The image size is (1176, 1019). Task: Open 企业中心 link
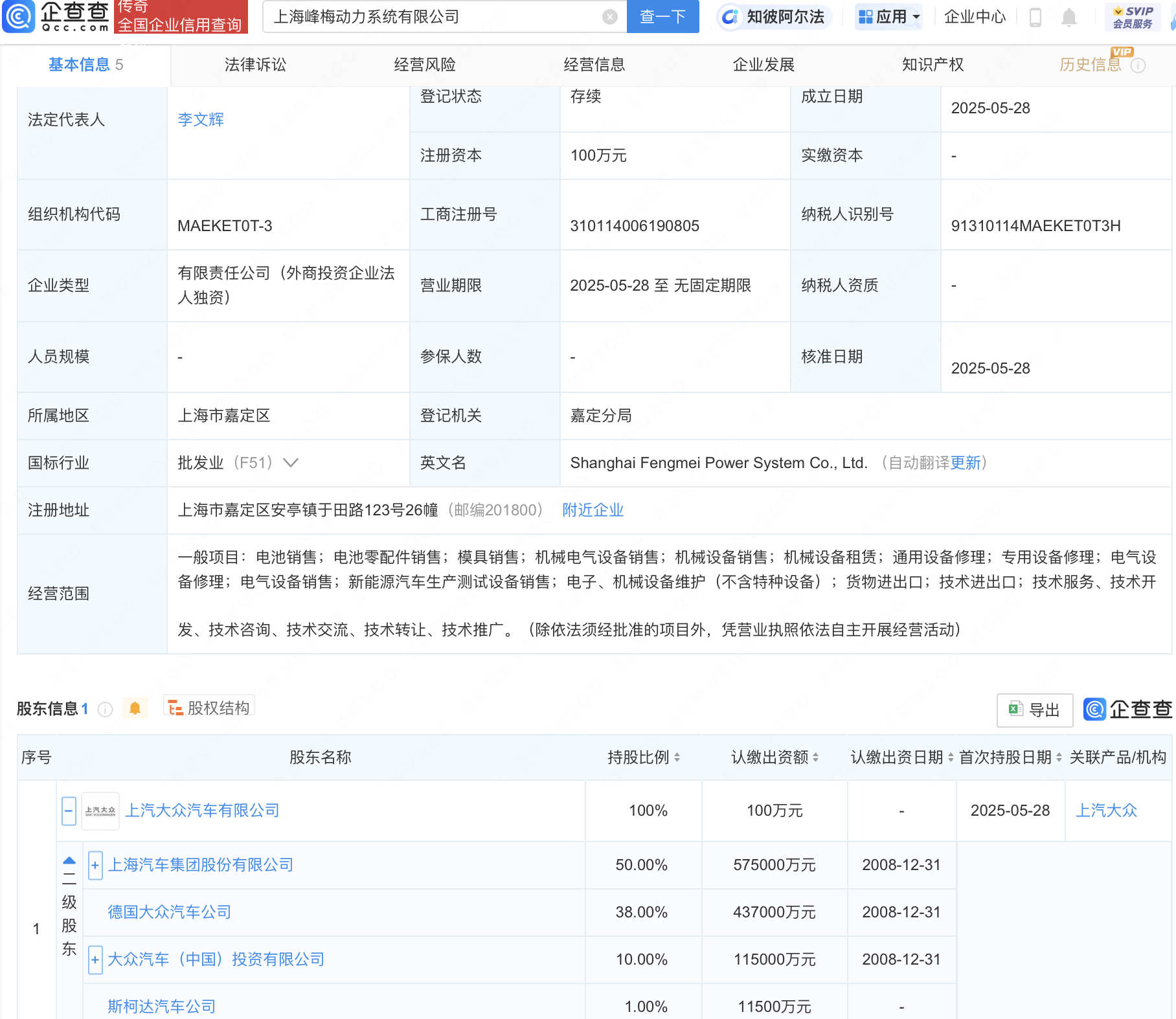[975, 17]
